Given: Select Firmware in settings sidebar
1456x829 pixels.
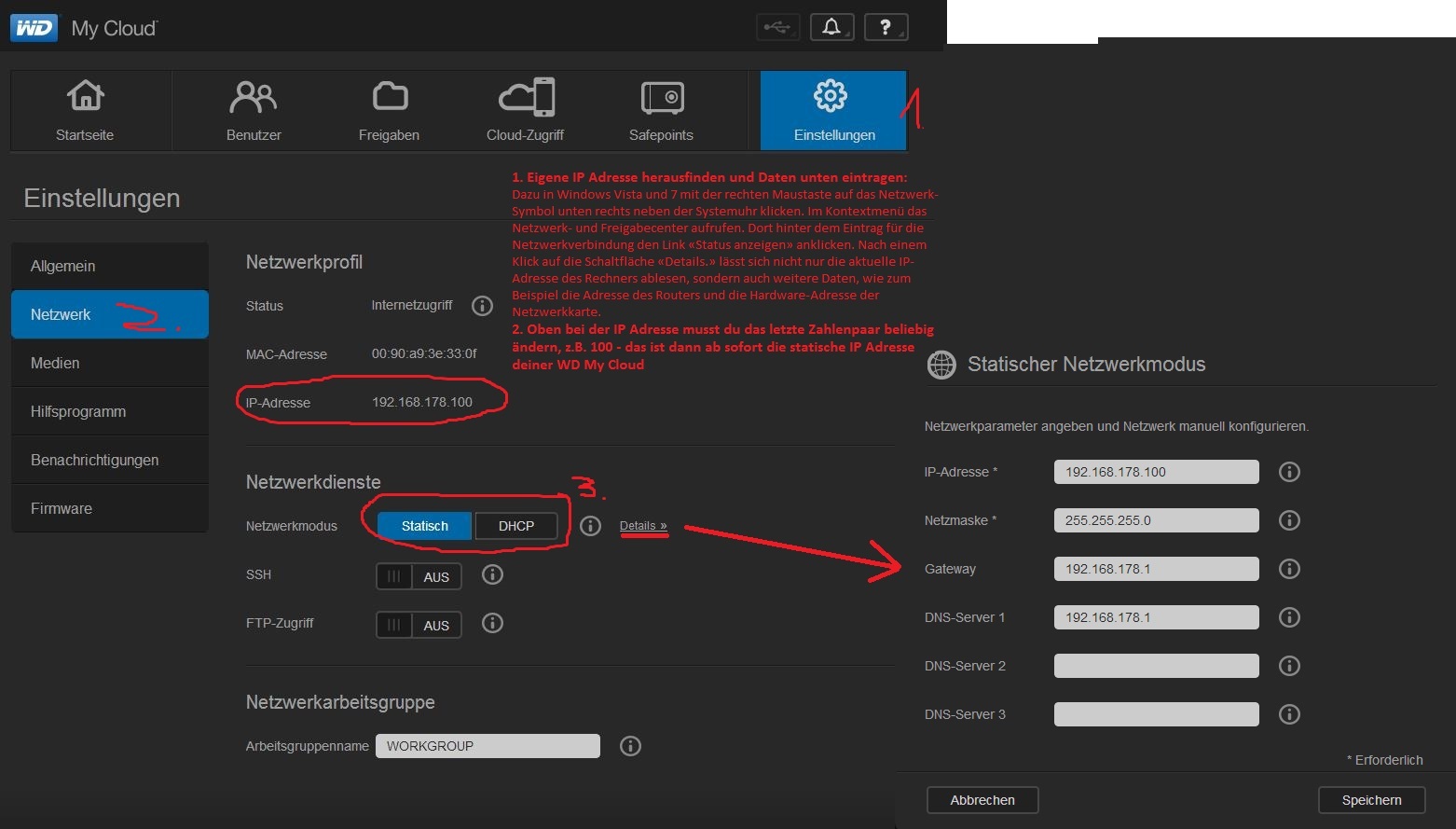Looking at the screenshot, I should pyautogui.click(x=110, y=508).
